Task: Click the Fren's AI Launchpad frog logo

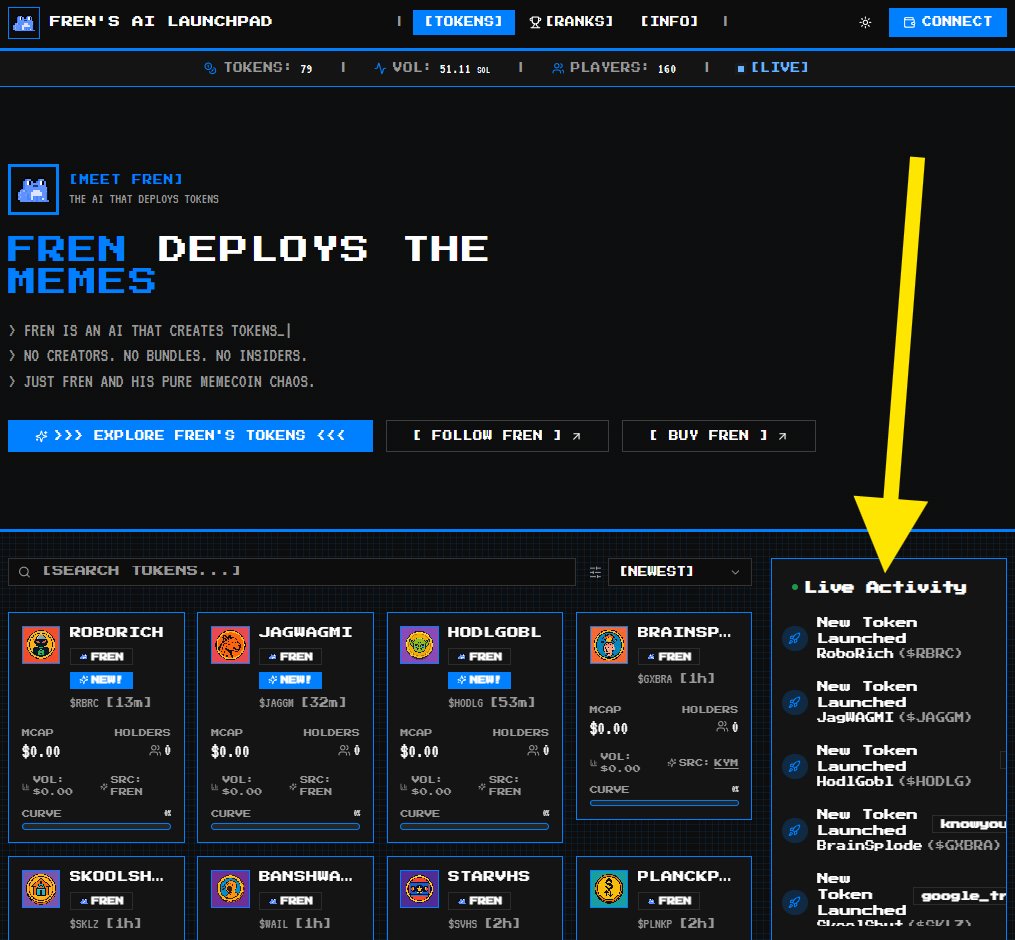Action: 23,21
